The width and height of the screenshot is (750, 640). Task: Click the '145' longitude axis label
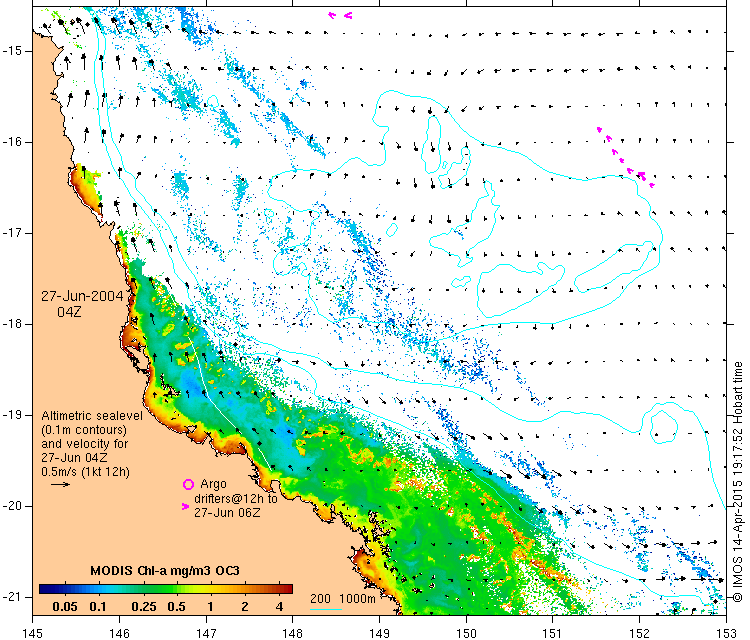(33, 633)
